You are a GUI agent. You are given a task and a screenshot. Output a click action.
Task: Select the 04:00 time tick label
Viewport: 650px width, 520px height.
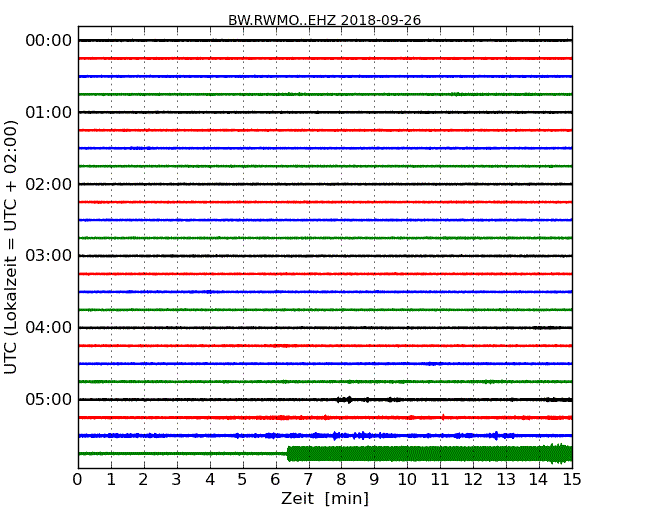click(49, 327)
